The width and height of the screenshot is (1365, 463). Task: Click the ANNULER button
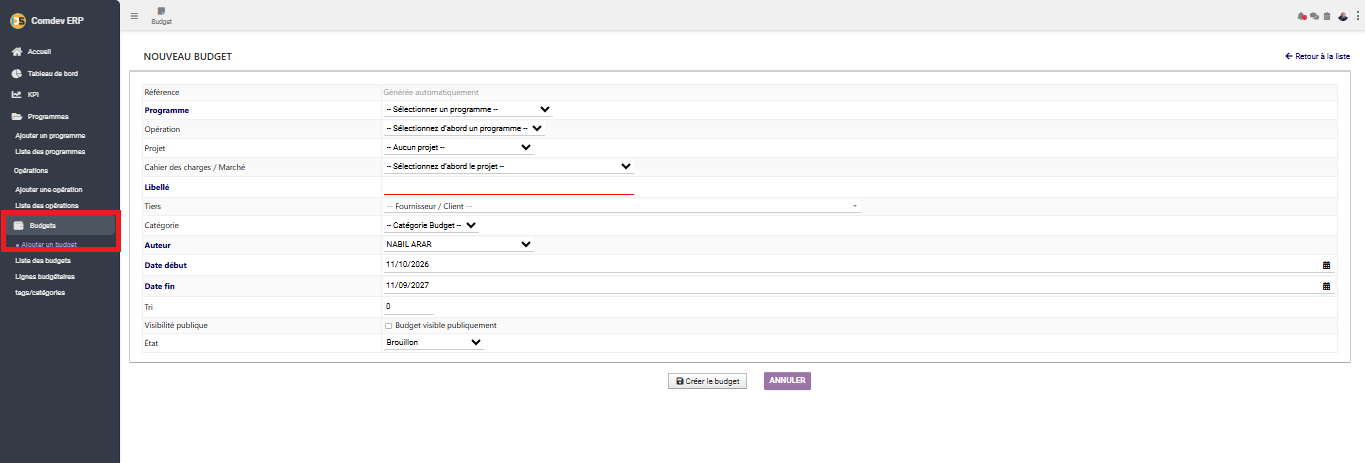[x=787, y=381]
